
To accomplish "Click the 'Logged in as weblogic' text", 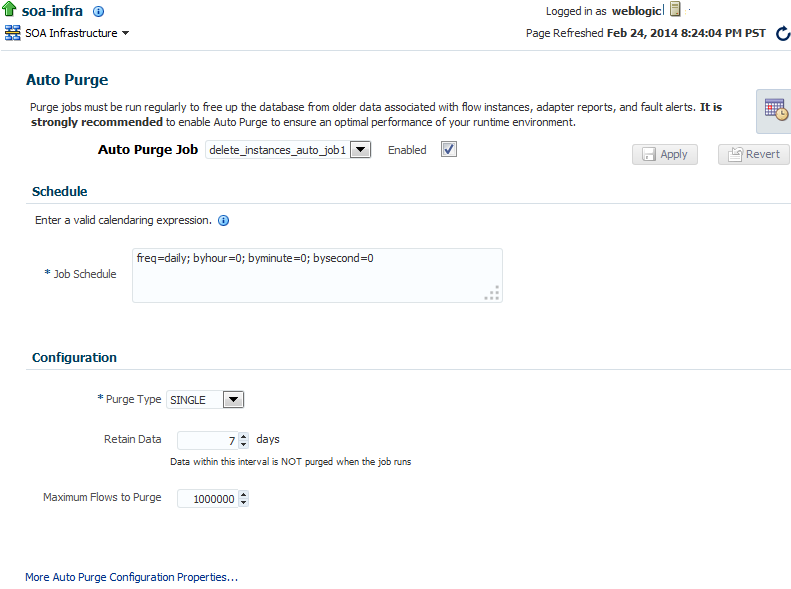I will [x=605, y=11].
